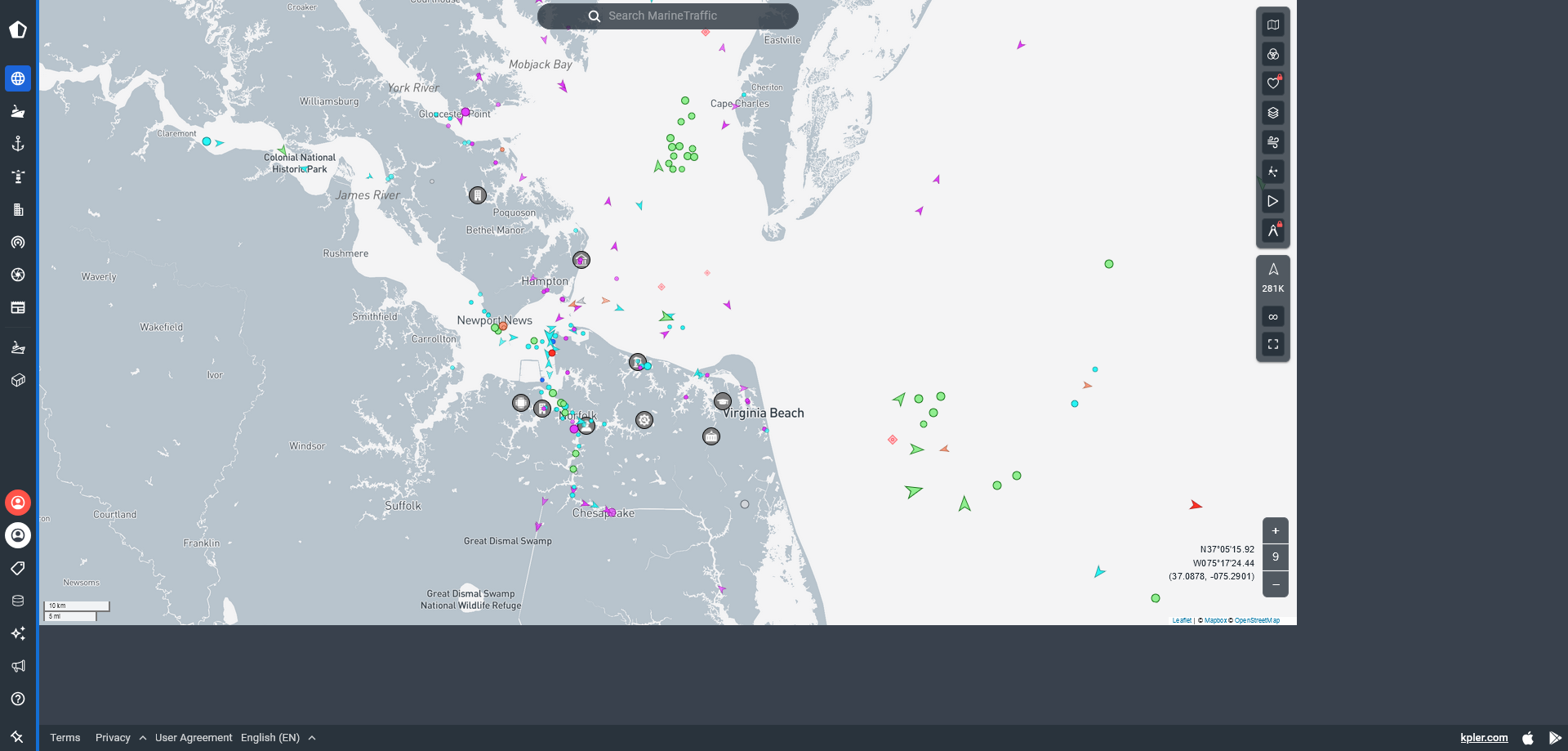1568x751 pixels.
Task: Open the help question mark icon
Action: click(18, 699)
